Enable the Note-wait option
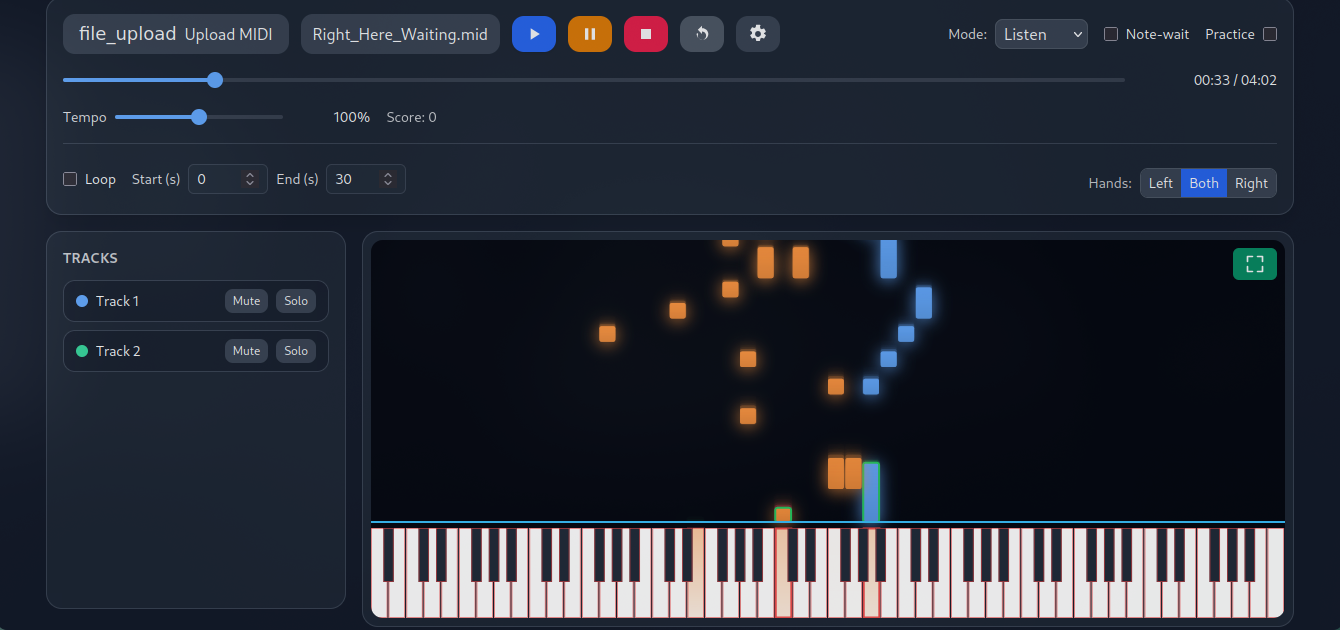 [1110, 33]
